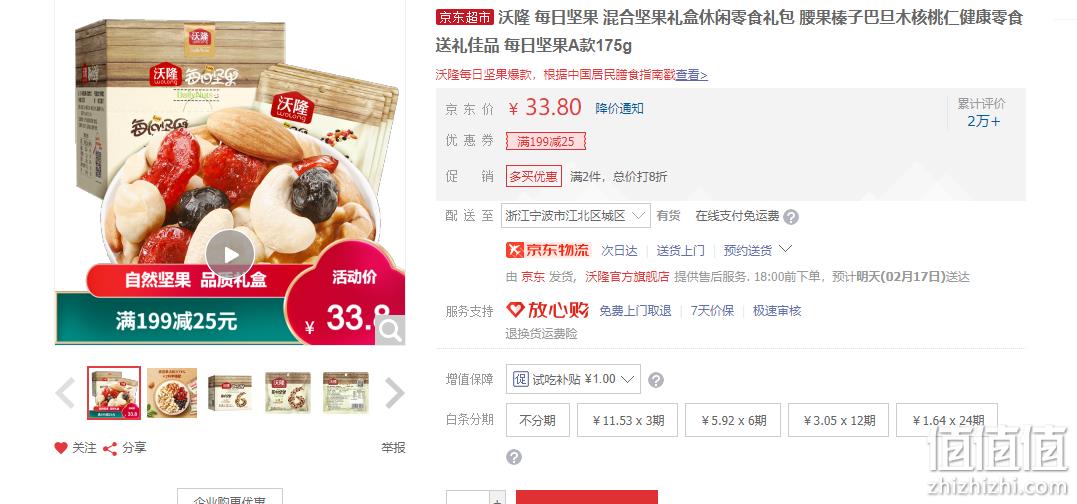
Task: Open help icon next to 试吃补贴 dropdown
Action: coord(656,380)
